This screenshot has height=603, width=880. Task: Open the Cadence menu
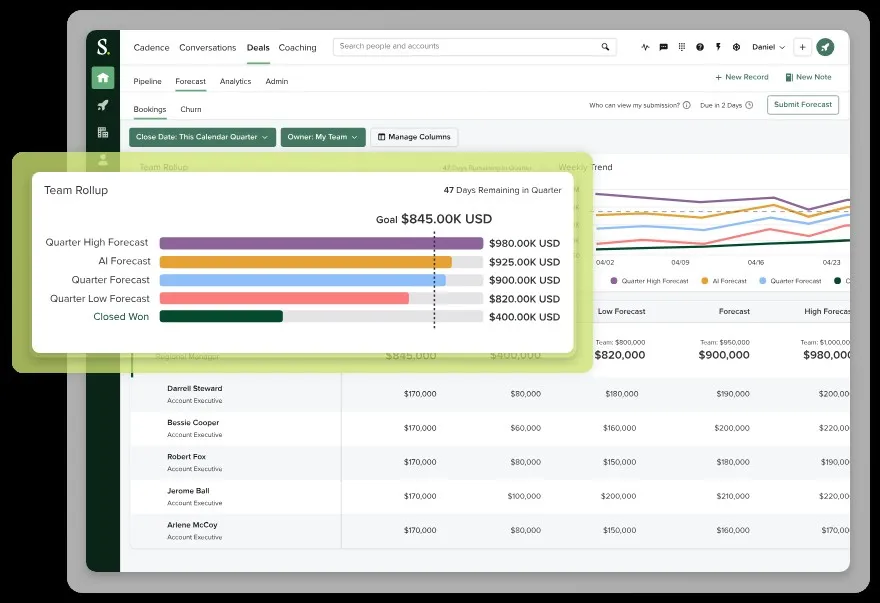(152, 48)
